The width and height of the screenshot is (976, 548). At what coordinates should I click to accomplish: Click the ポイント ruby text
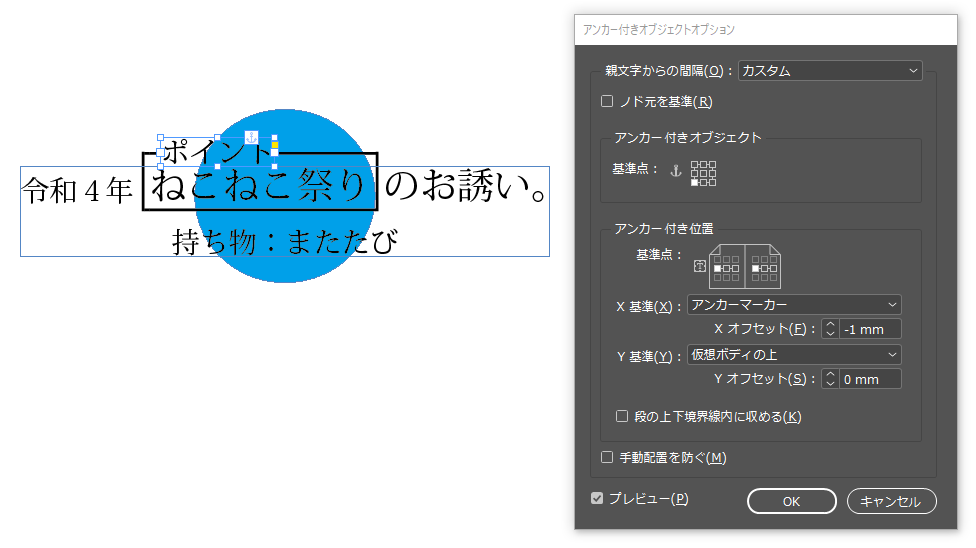pyautogui.click(x=217, y=151)
